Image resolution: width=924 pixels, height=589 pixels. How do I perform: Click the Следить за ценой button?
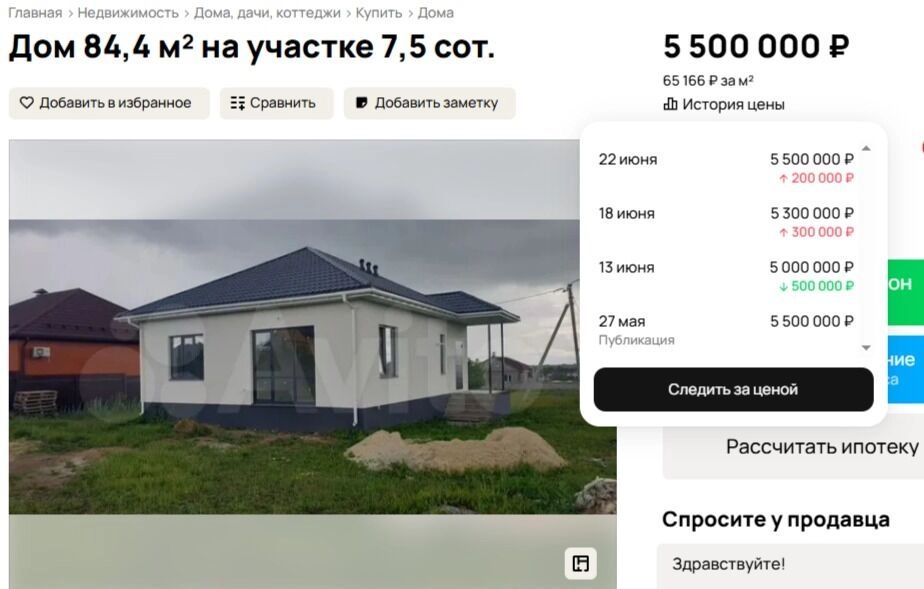pyautogui.click(x=733, y=389)
